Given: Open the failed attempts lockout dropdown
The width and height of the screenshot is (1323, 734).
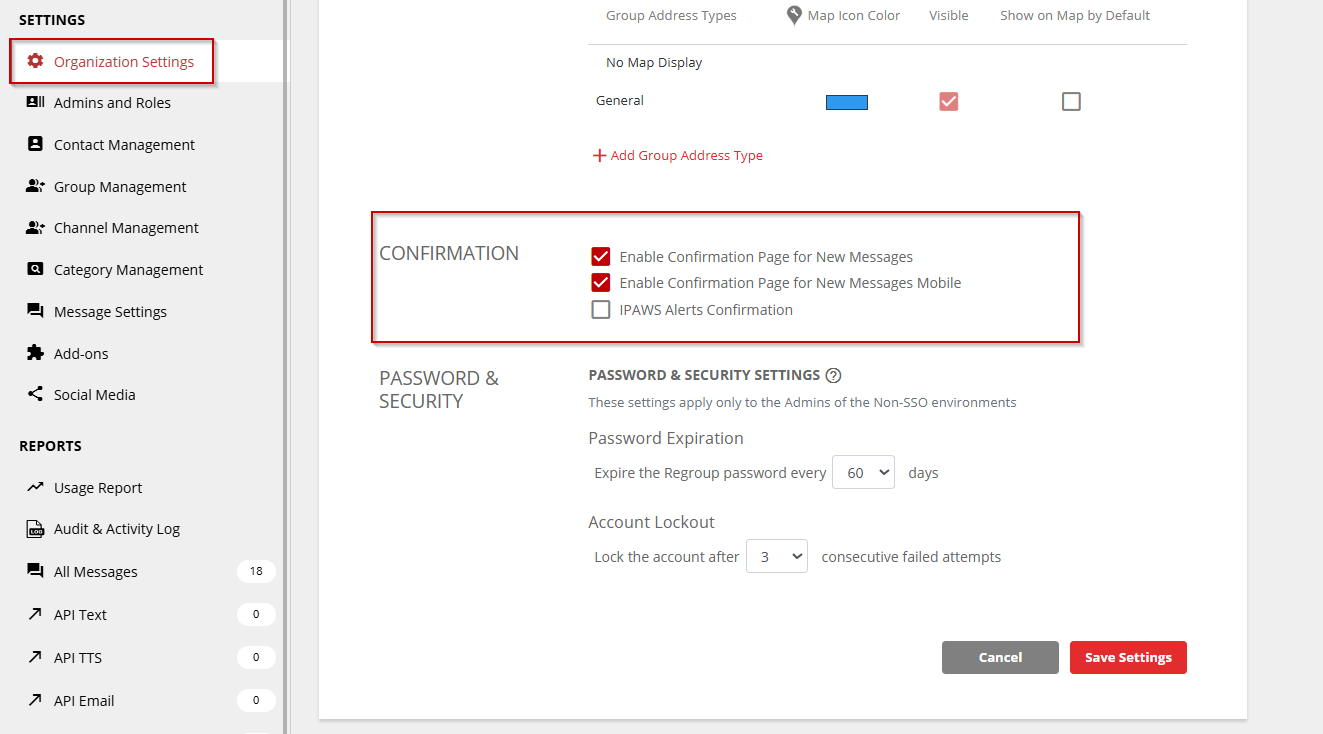Looking at the screenshot, I should 776,557.
